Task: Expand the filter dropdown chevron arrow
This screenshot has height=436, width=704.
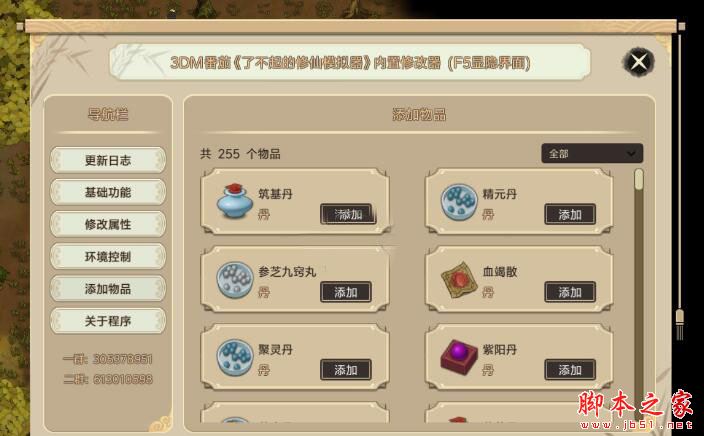Action: [x=631, y=154]
